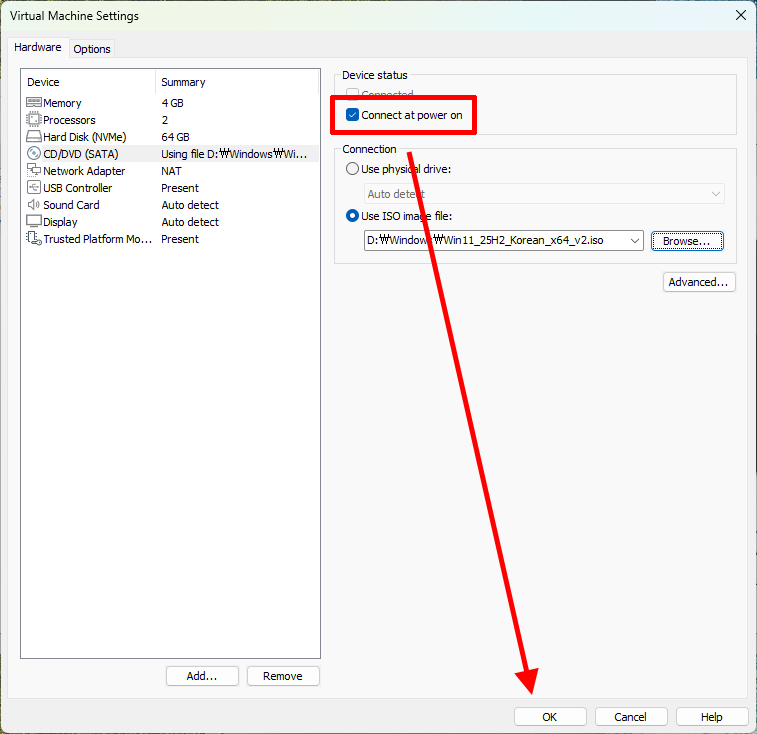The width and height of the screenshot is (757, 734).
Task: Select Use ISO image file radio button
Action: click(x=352, y=215)
